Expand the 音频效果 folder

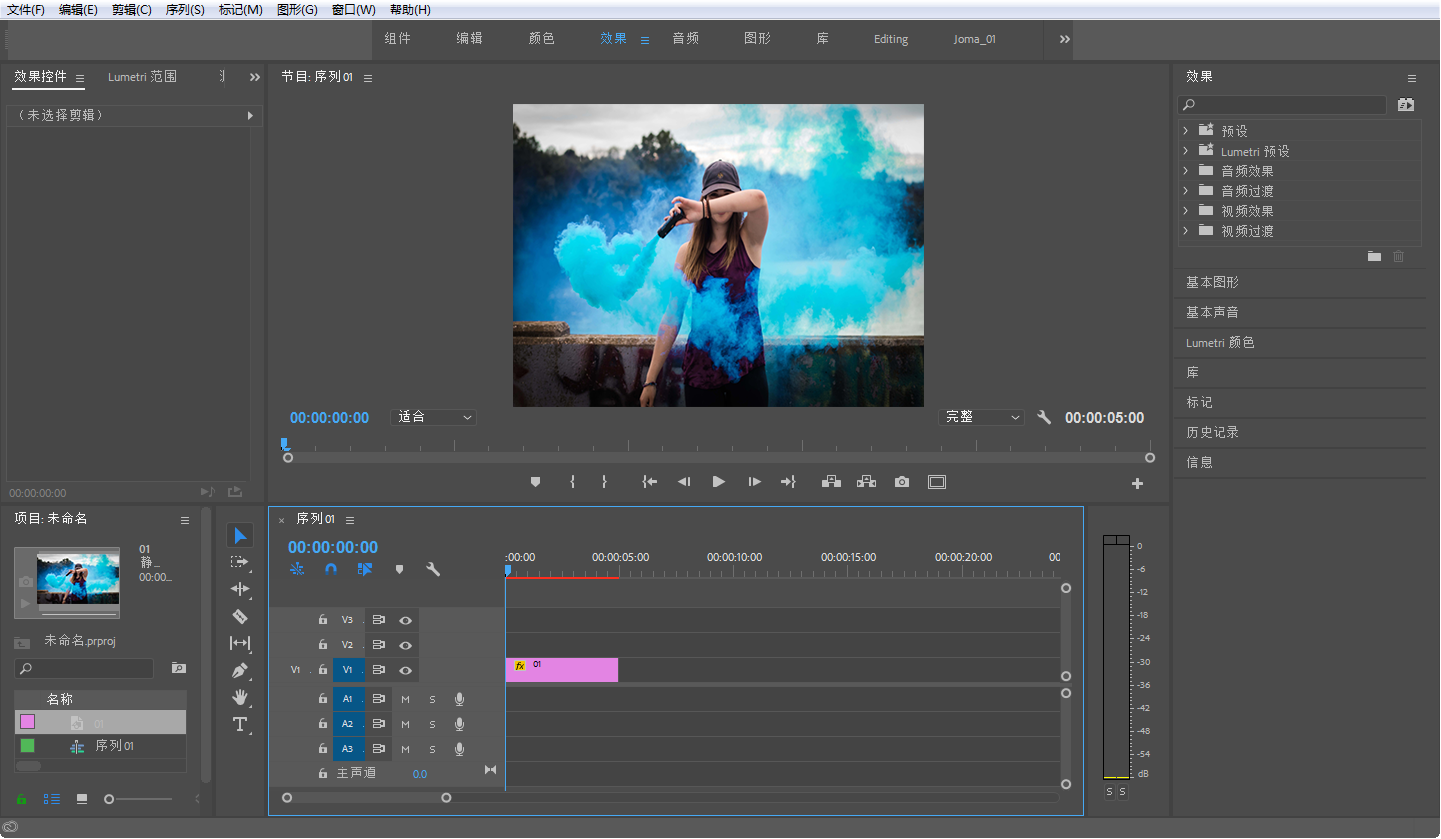pyautogui.click(x=1186, y=171)
